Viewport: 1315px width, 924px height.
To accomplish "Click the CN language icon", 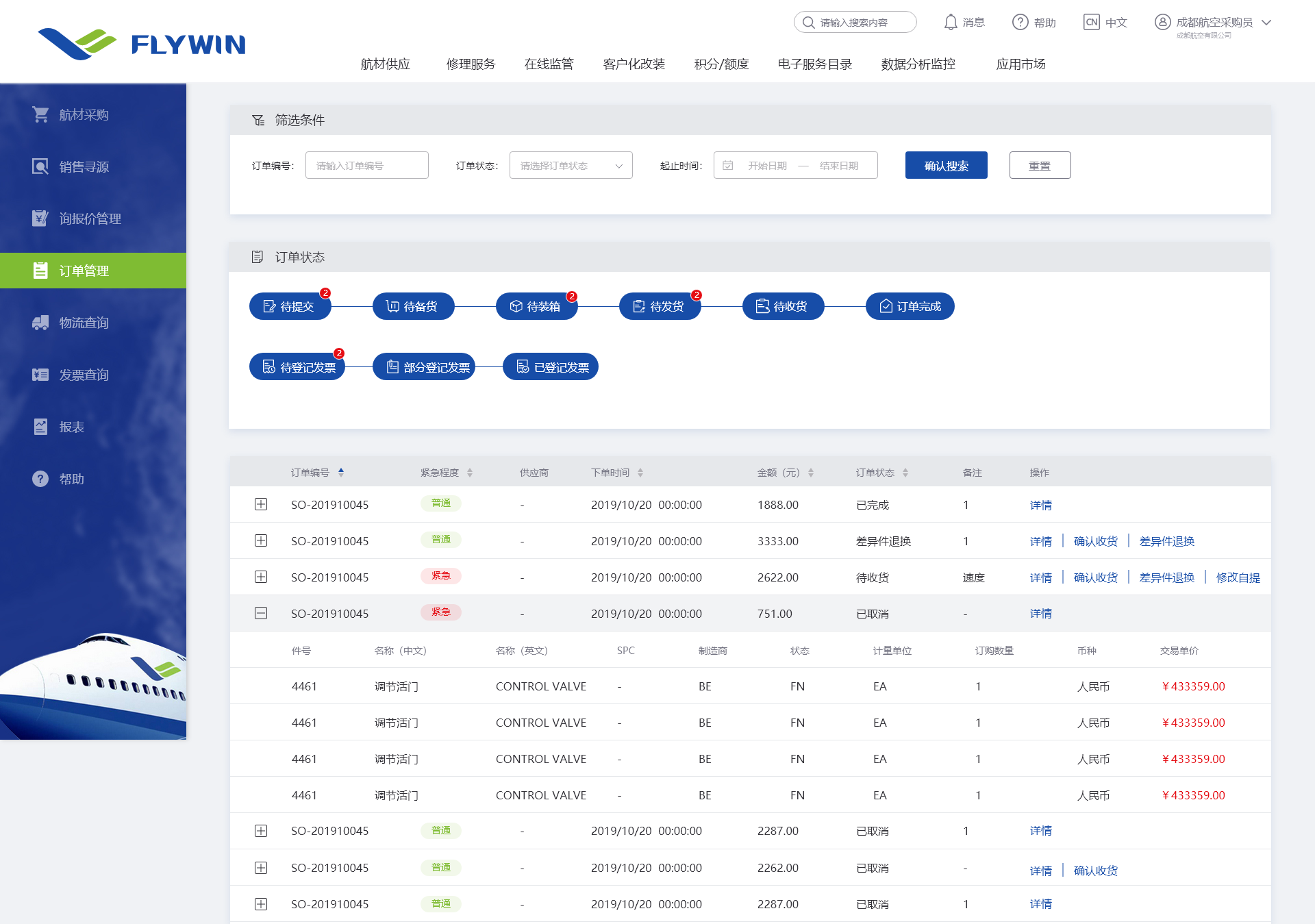I will pos(1091,23).
